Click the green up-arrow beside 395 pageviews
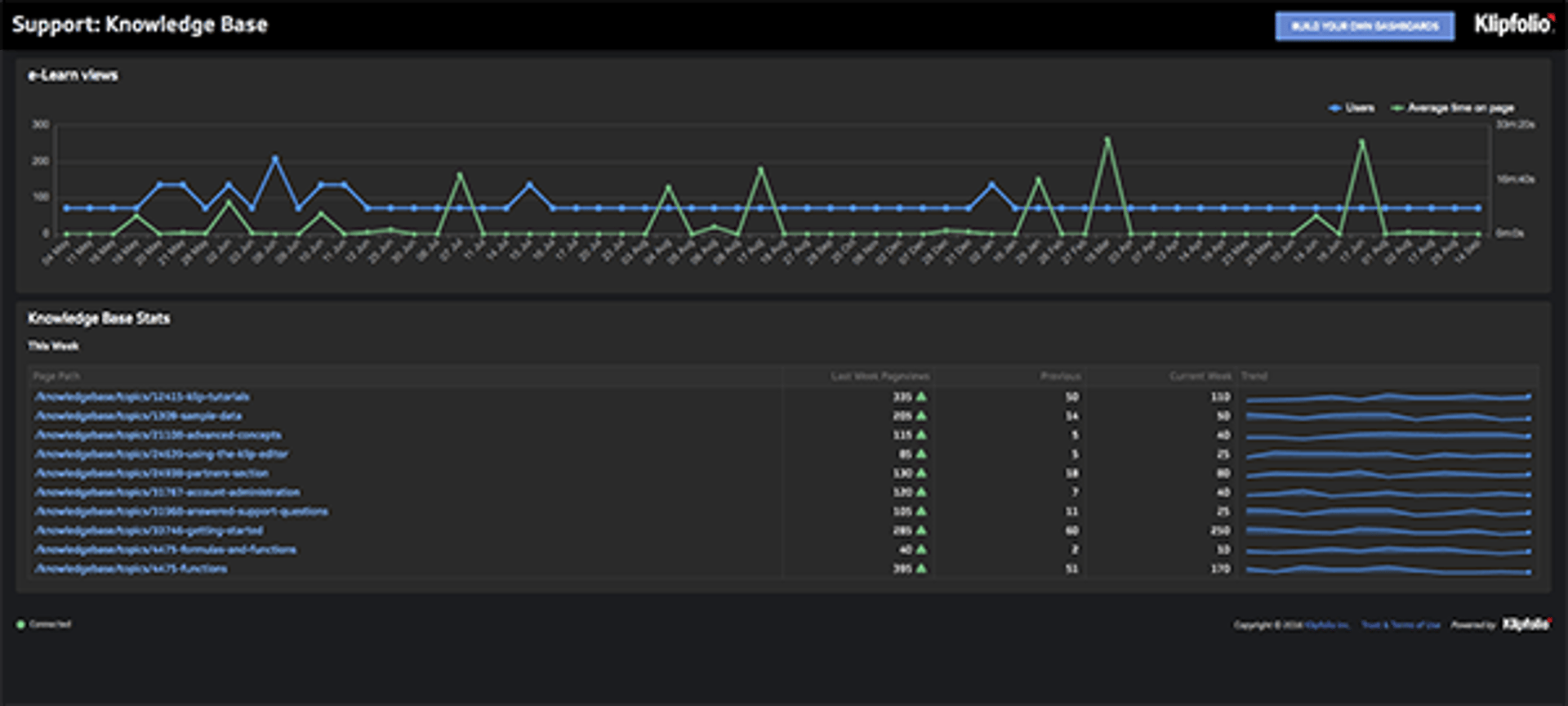This screenshot has width=1568, height=706. [921, 569]
